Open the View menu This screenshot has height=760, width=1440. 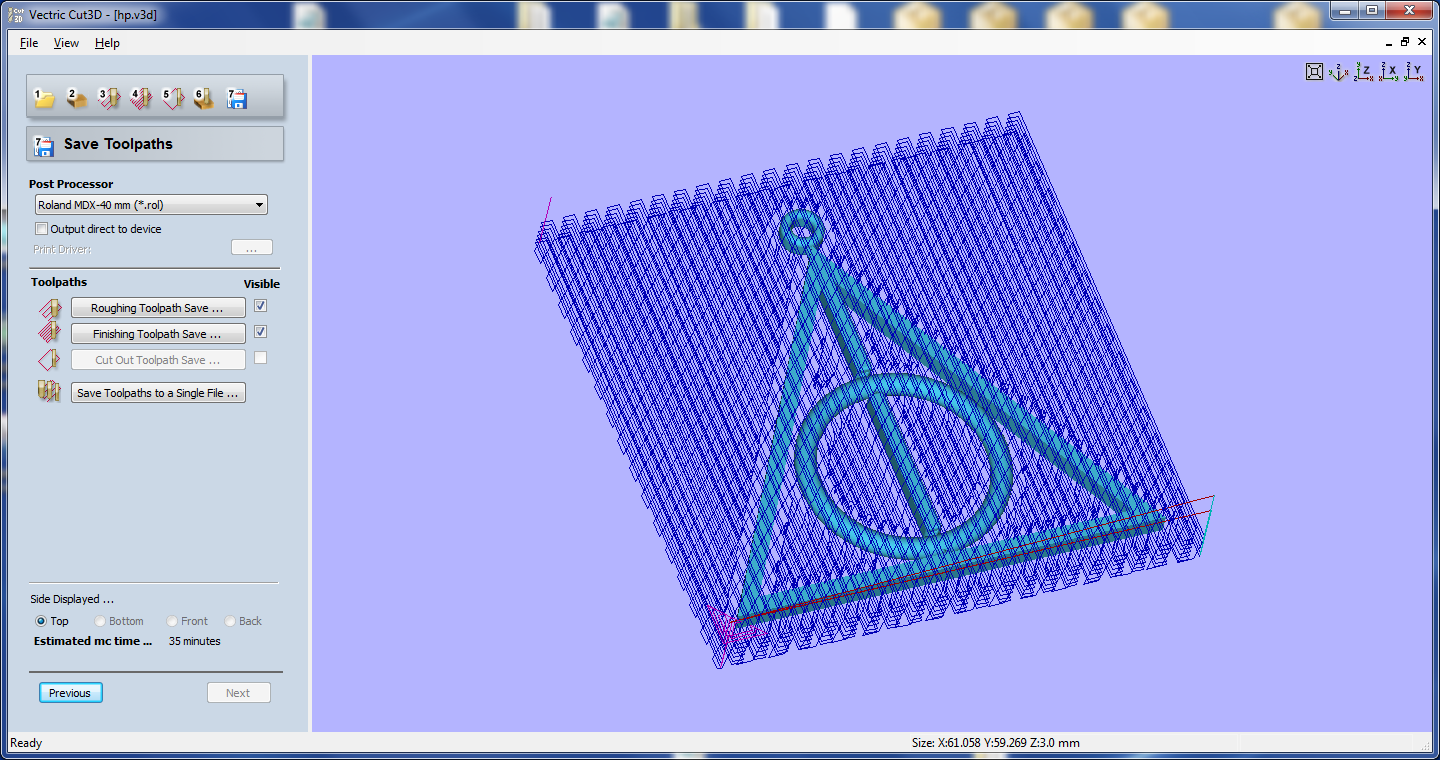[66, 43]
